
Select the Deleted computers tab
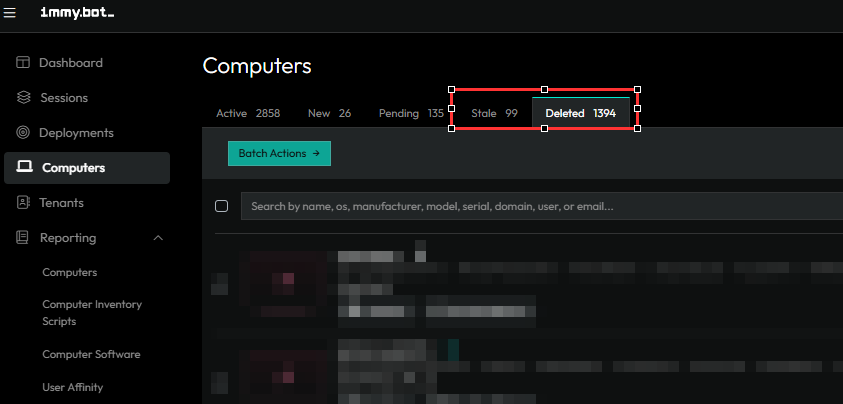580,113
